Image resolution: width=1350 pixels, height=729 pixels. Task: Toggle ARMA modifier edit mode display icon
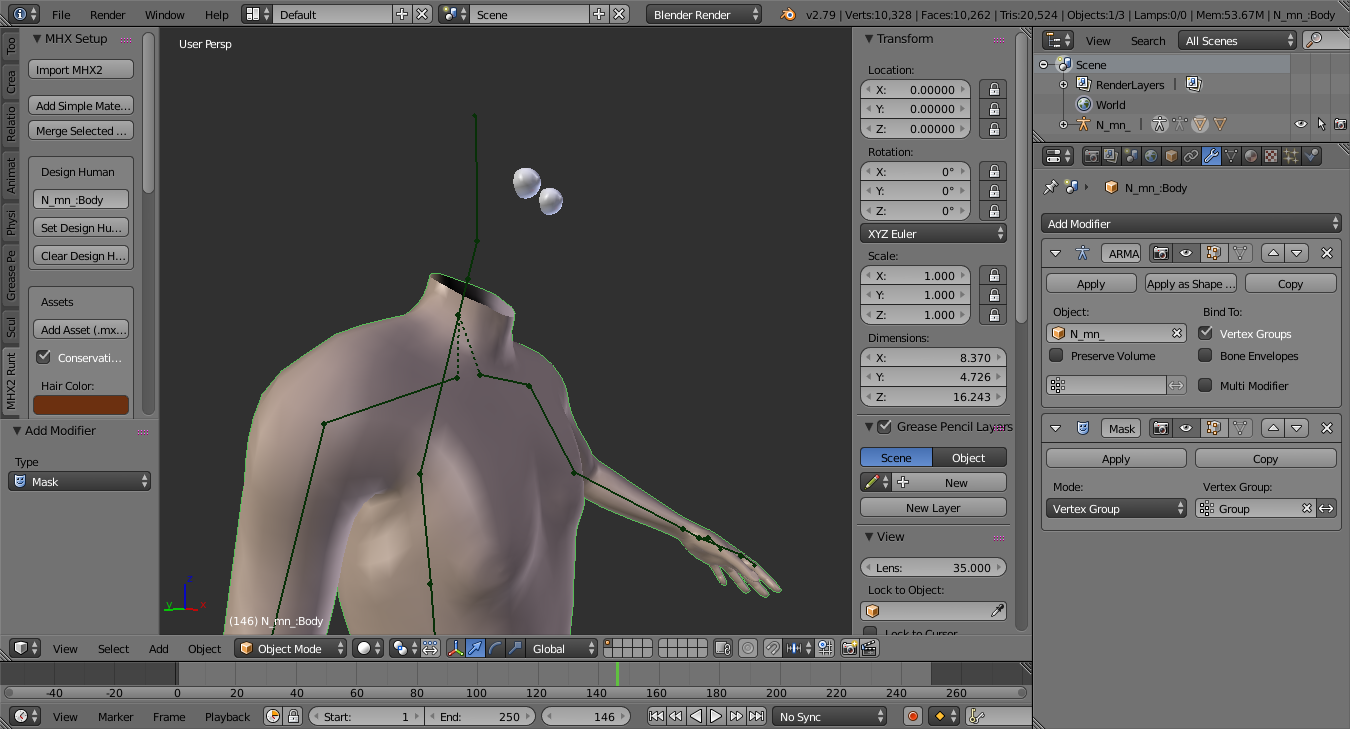(x=1214, y=253)
